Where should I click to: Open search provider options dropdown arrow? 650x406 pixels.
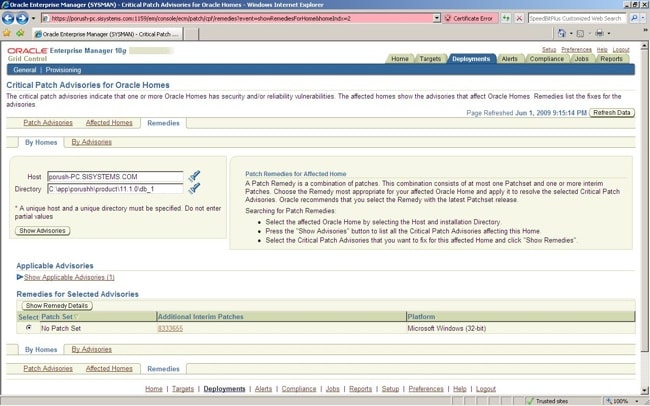643,18
